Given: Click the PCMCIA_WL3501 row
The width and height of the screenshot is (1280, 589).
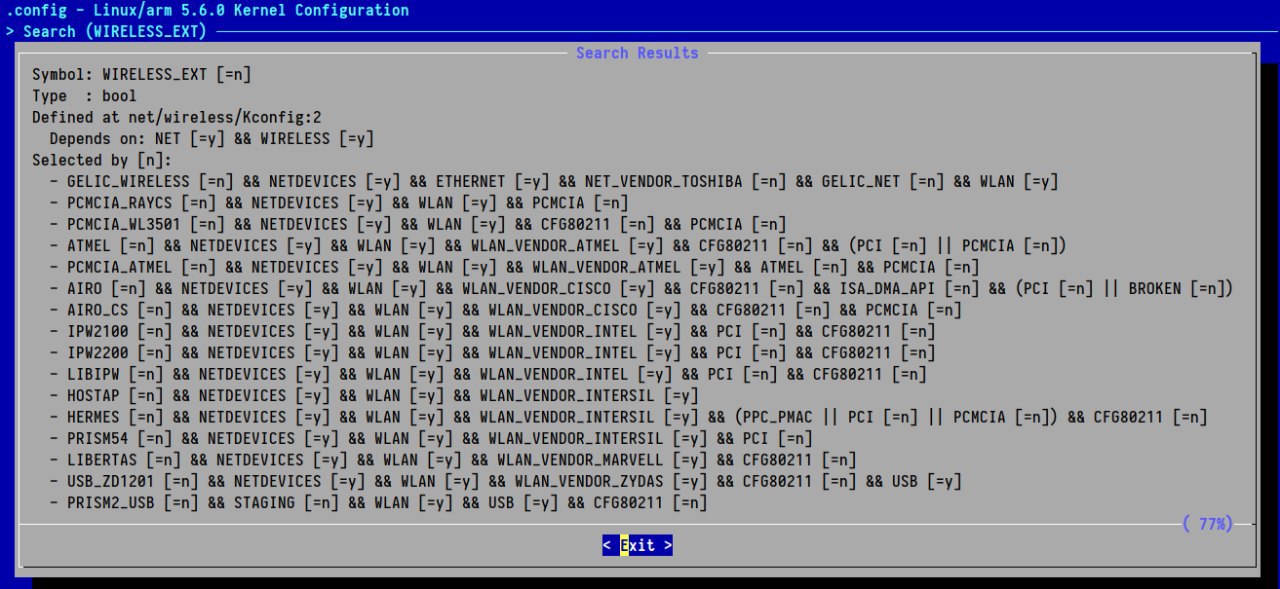Looking at the screenshot, I should point(418,224).
